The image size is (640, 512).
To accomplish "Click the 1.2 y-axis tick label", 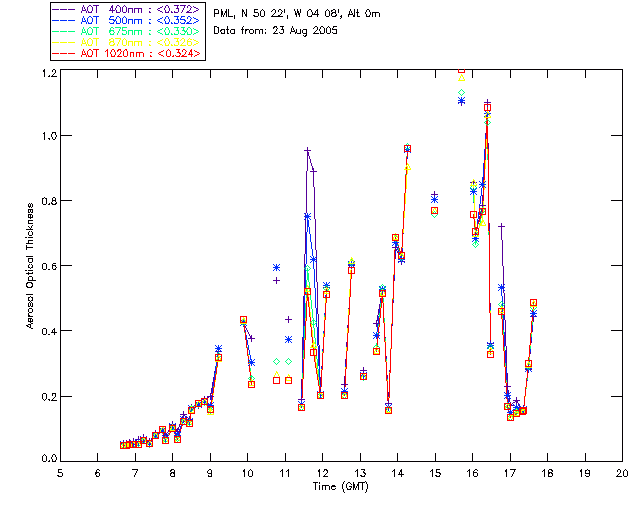I will click(x=49, y=74).
